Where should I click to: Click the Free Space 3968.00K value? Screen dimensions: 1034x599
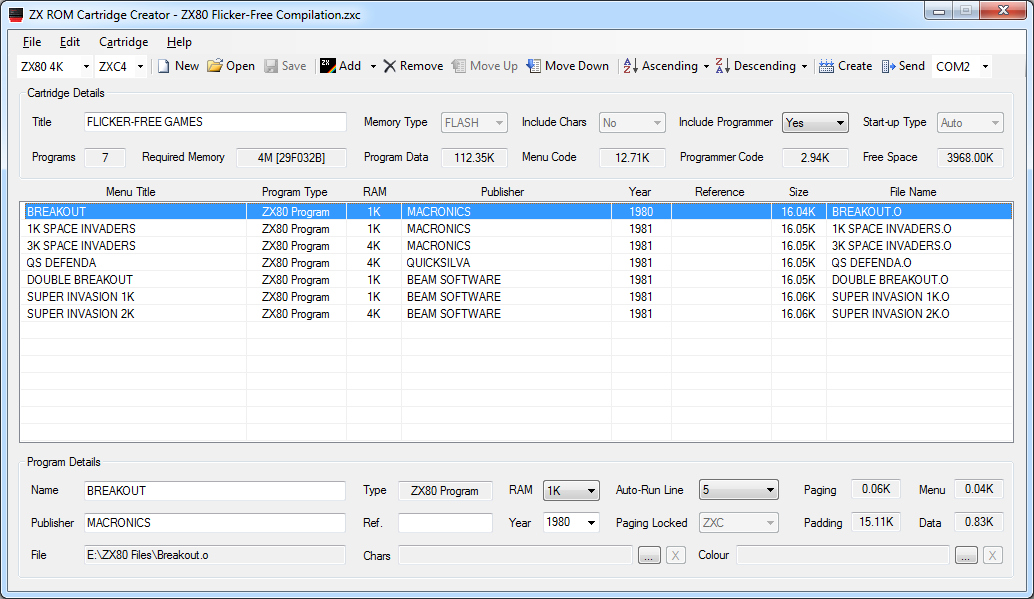coord(970,158)
